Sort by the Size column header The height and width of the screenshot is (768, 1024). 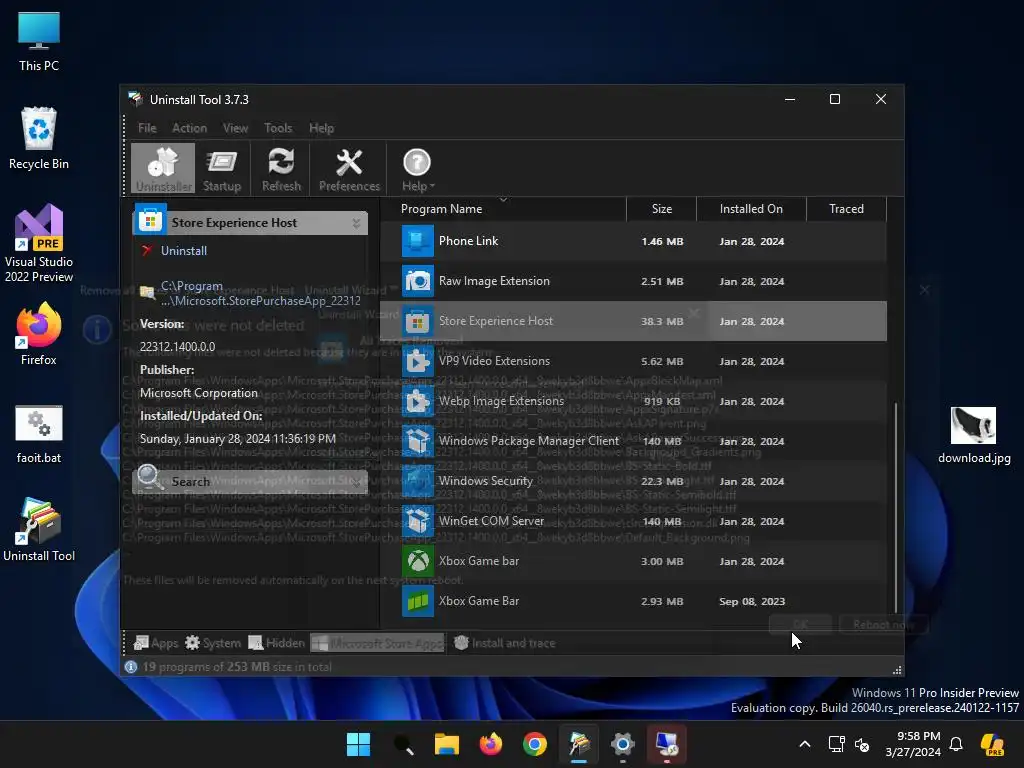[662, 209]
